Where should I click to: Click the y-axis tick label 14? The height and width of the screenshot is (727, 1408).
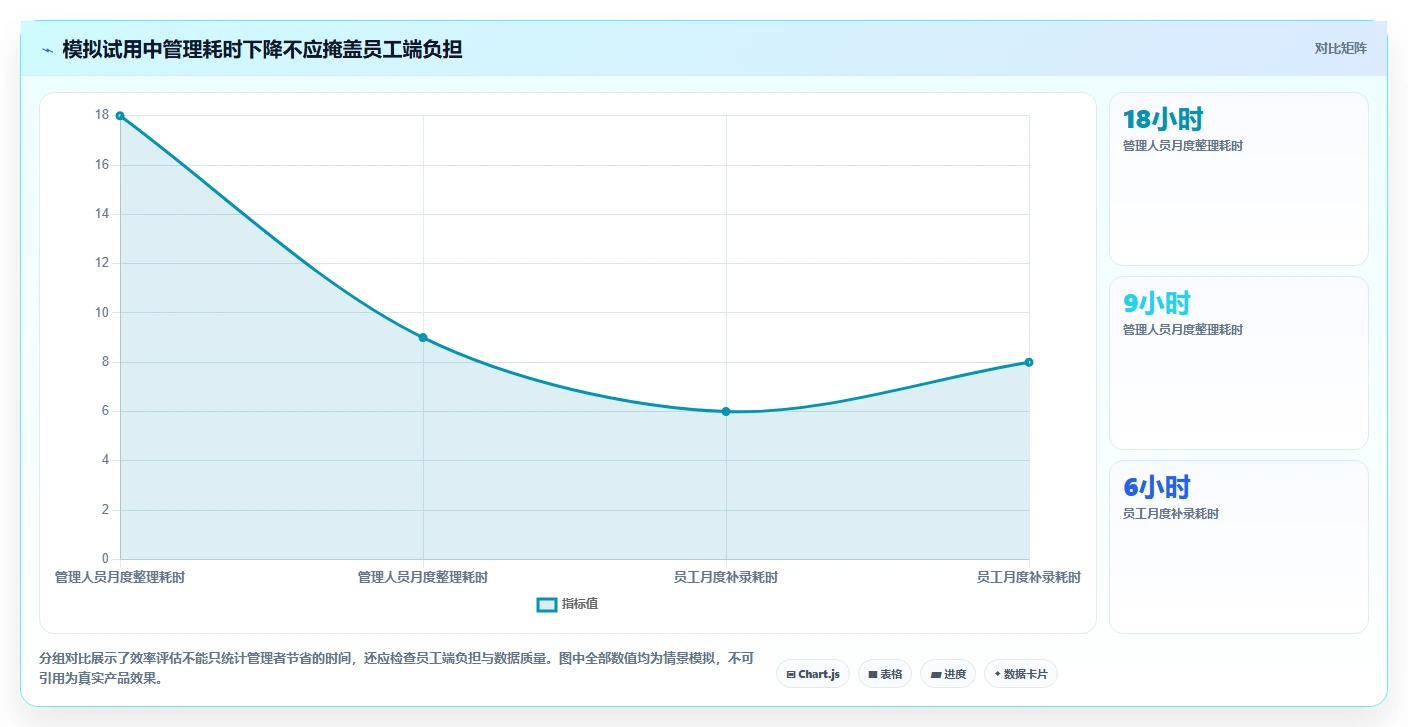(102, 214)
